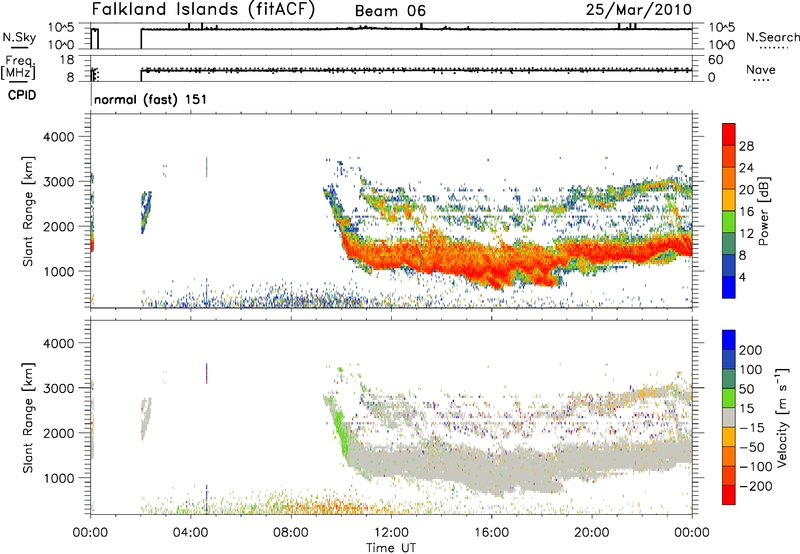Click the 'Power [dB]' colorbar title

[x=763, y=211]
